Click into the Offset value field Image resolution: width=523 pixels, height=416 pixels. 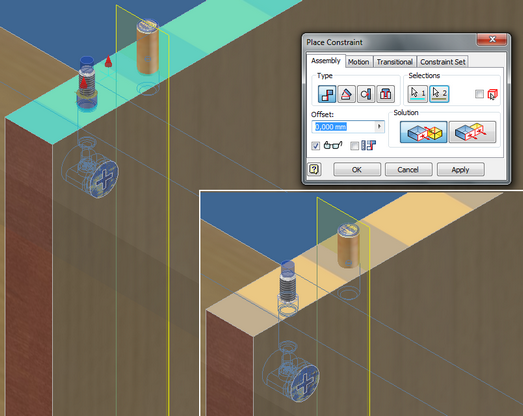click(x=344, y=127)
